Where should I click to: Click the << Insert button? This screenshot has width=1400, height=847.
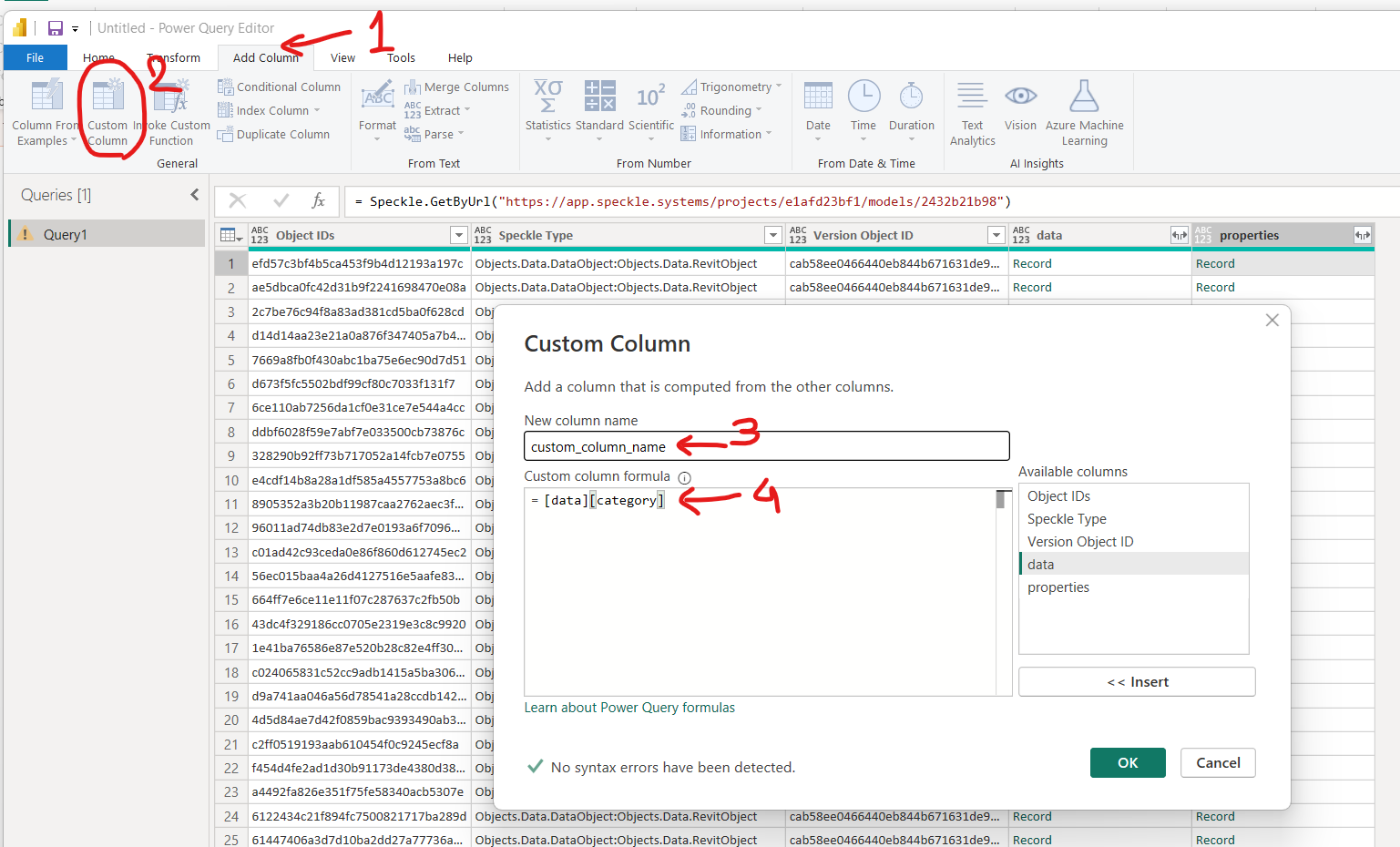1137,681
